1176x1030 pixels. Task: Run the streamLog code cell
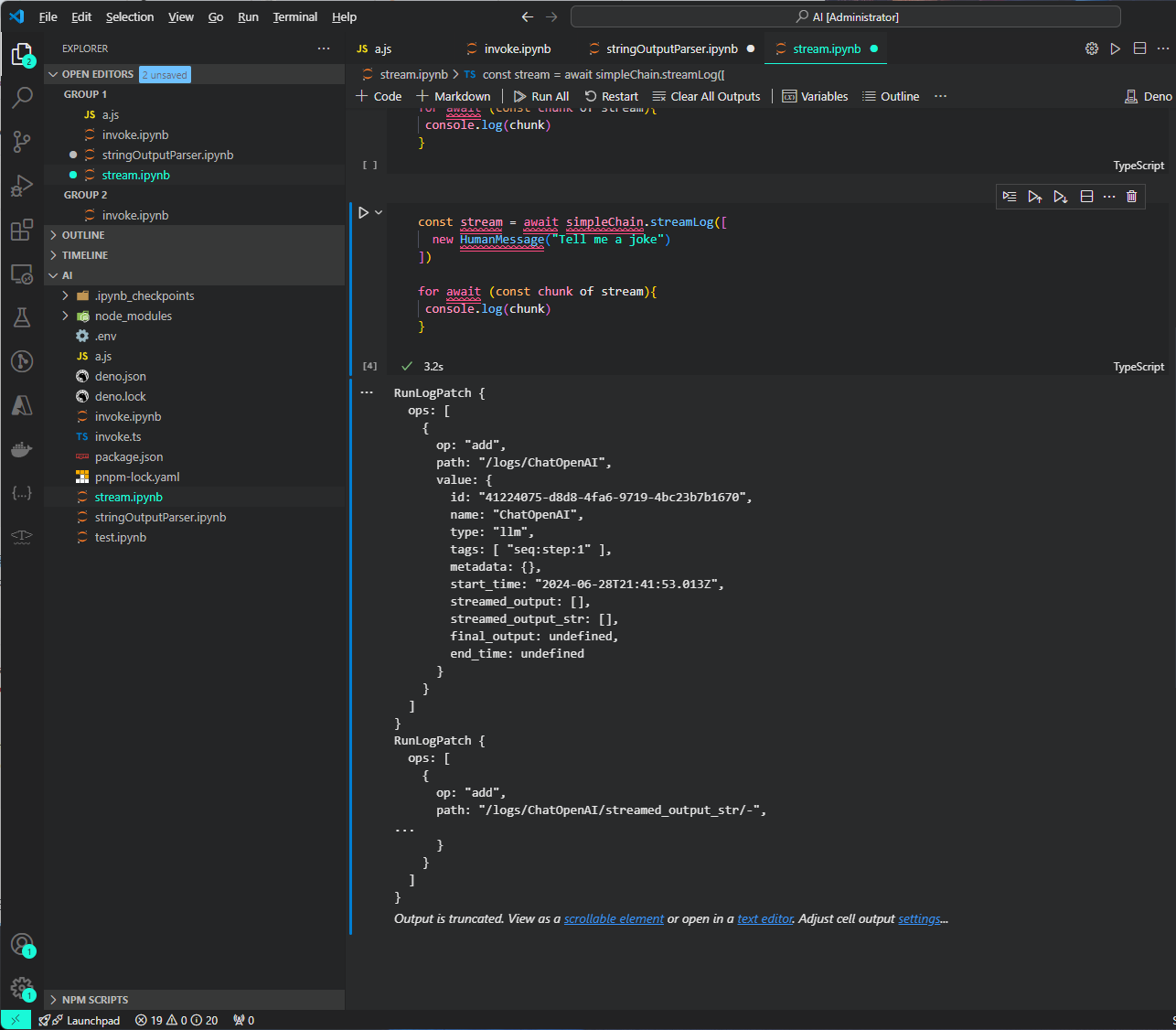tap(364, 212)
